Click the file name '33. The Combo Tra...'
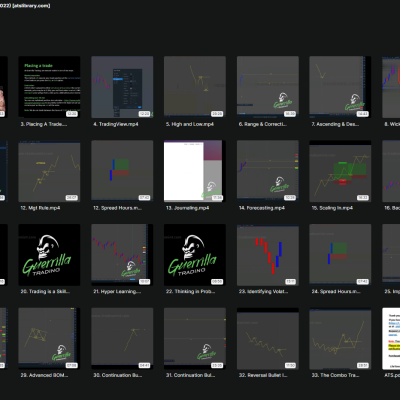 (x=336, y=375)
